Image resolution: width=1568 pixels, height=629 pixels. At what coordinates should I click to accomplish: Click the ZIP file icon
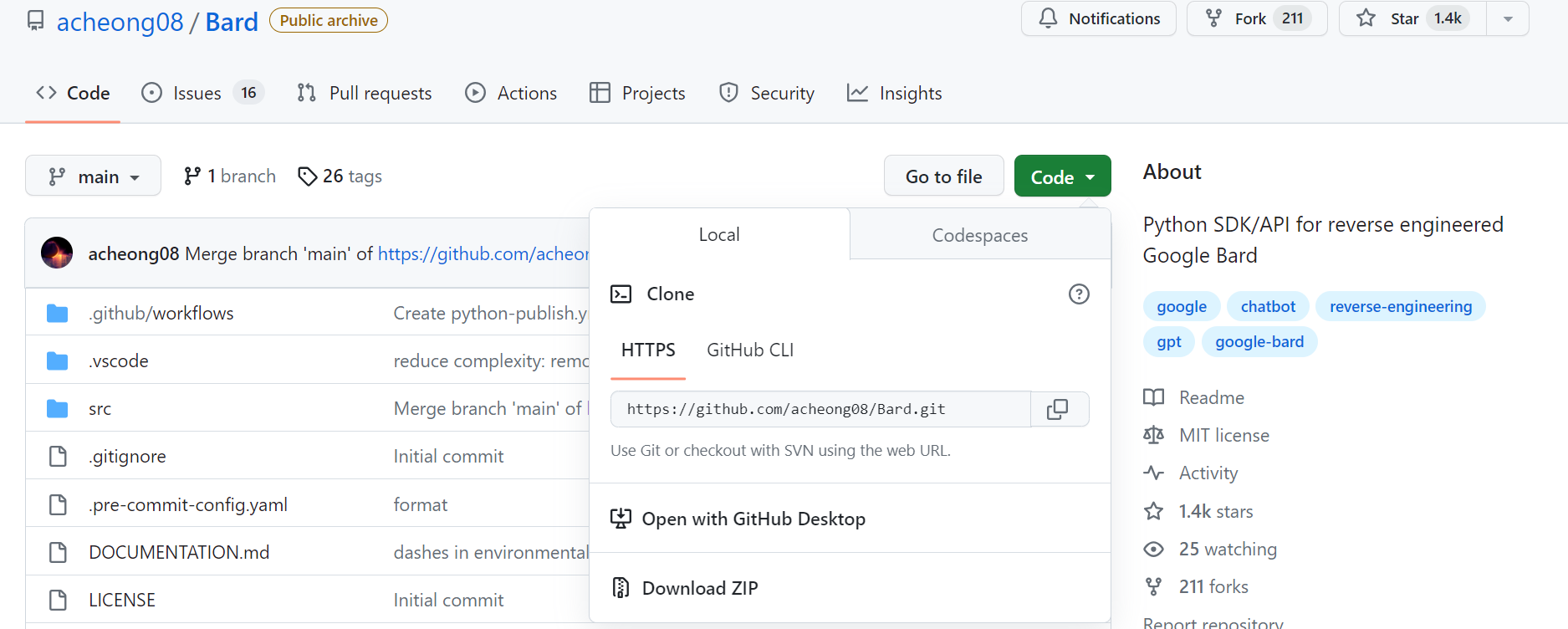pos(621,588)
